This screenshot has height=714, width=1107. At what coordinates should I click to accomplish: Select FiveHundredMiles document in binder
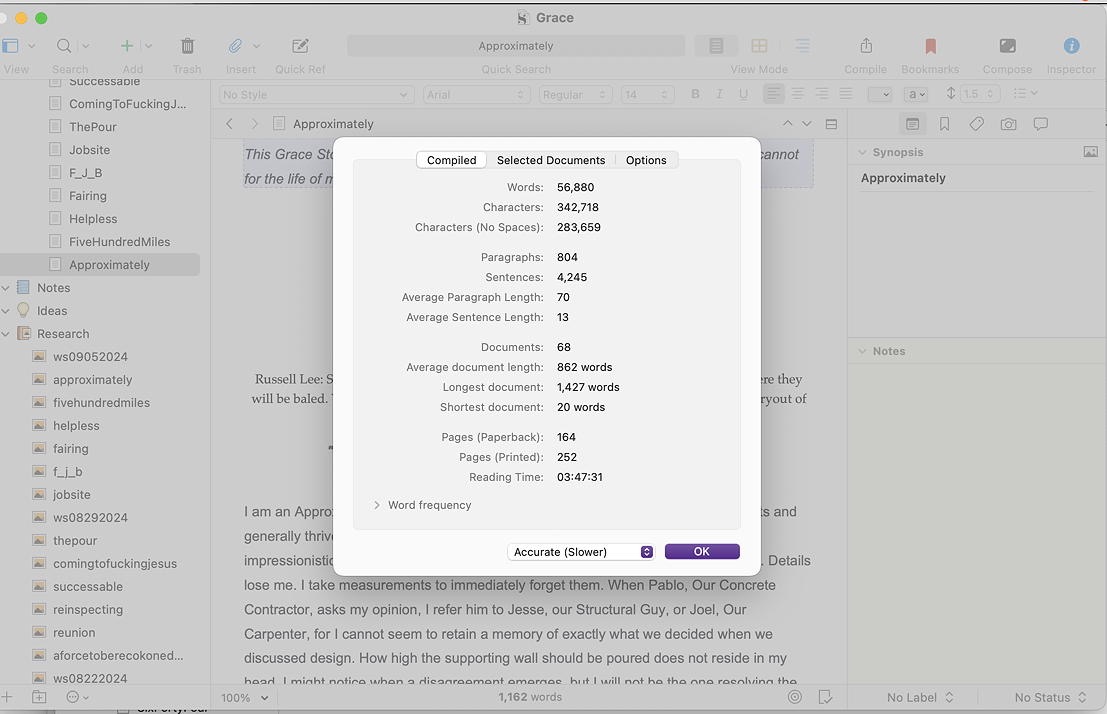tap(119, 242)
